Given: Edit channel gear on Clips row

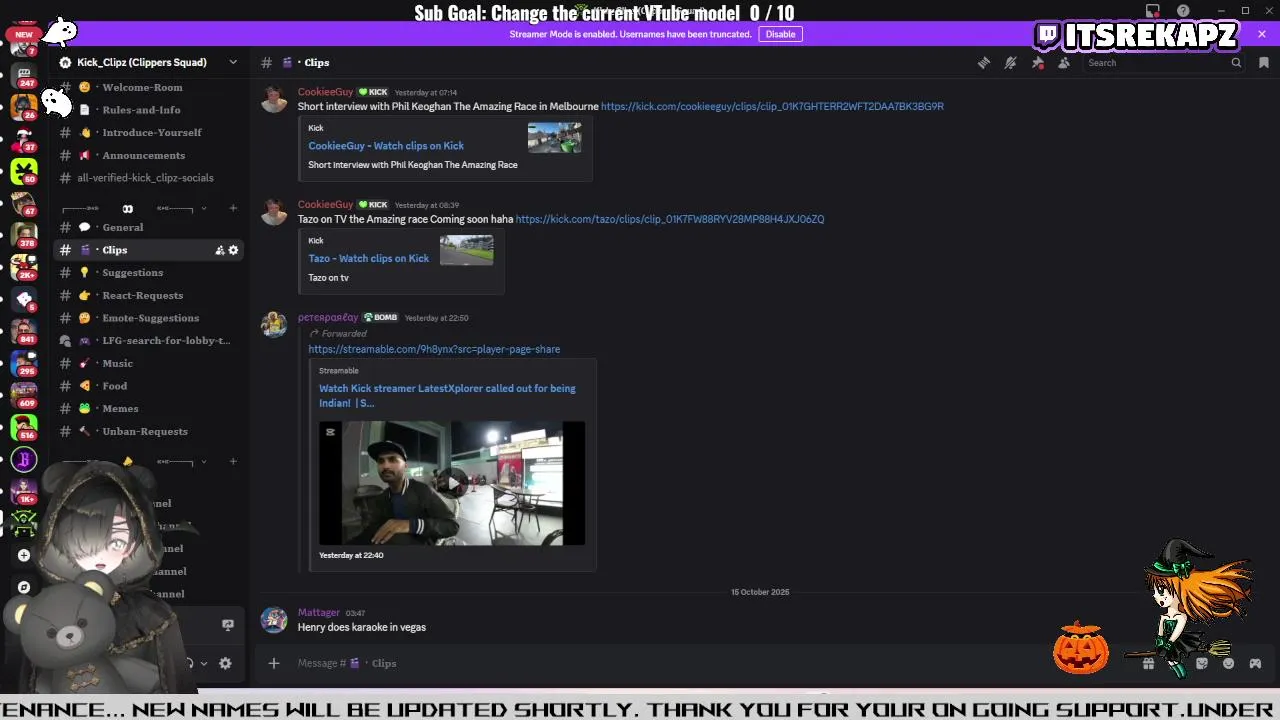Looking at the screenshot, I should click(x=234, y=250).
